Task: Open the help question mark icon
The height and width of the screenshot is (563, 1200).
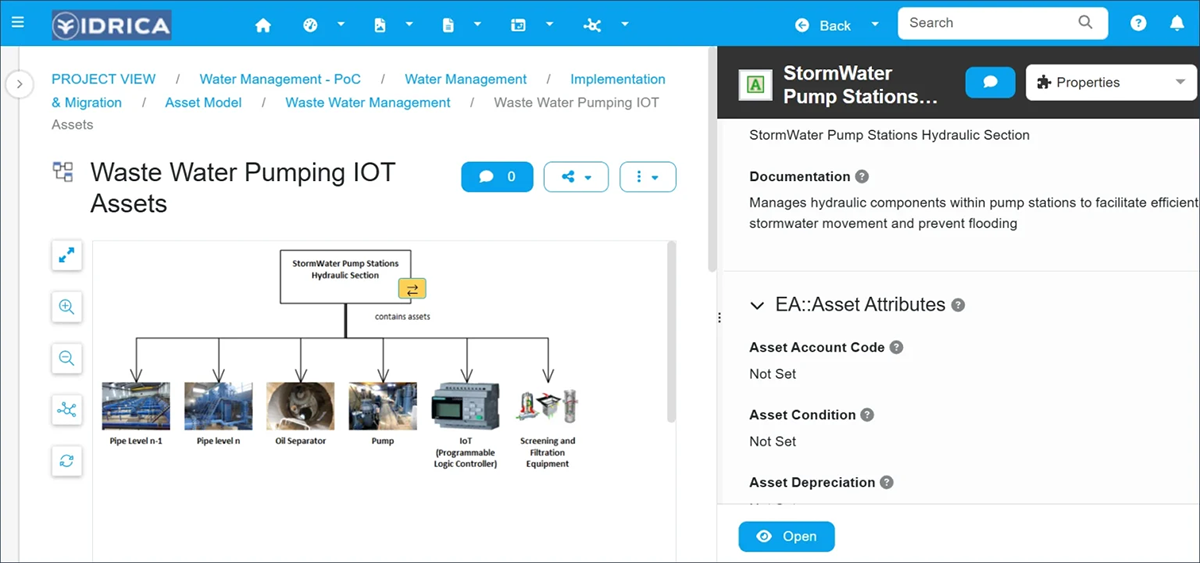Action: 1138,24
